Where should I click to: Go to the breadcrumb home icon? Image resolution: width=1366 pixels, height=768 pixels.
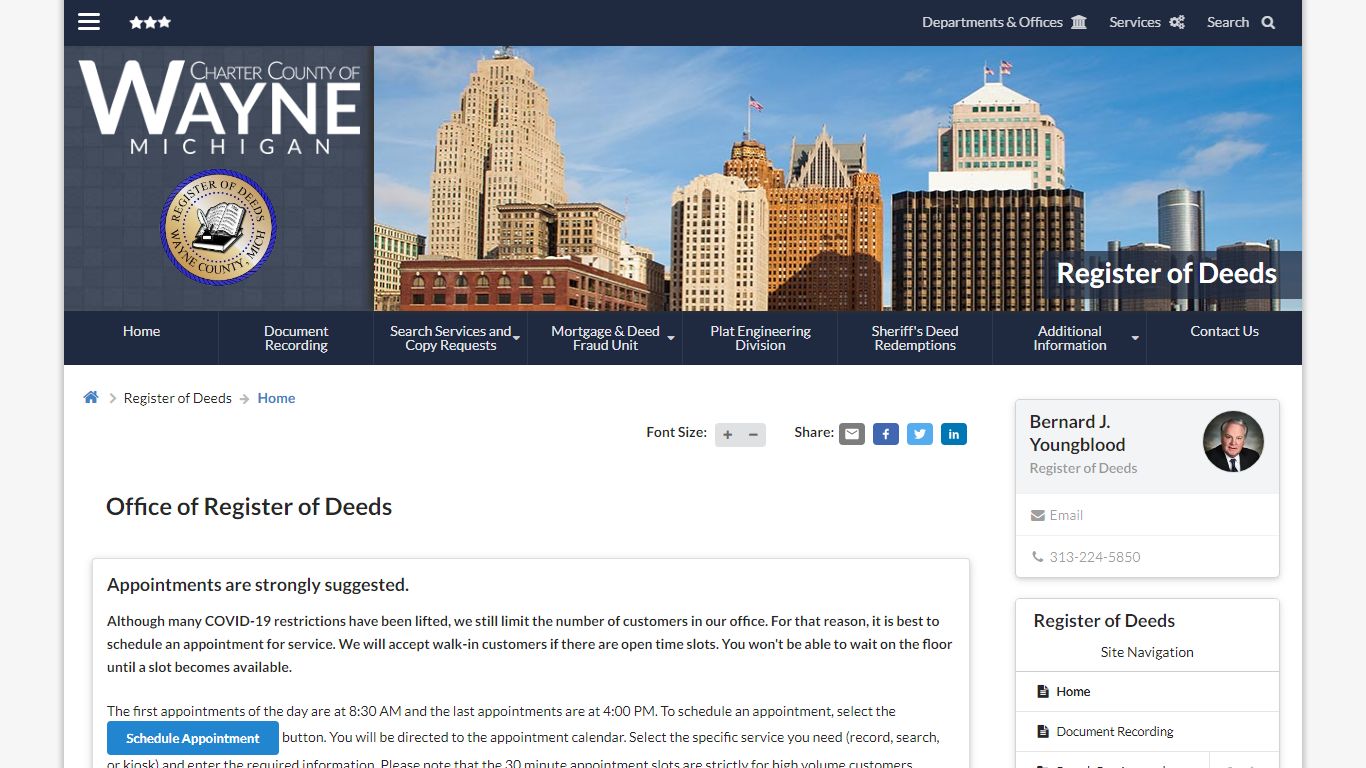coord(91,397)
